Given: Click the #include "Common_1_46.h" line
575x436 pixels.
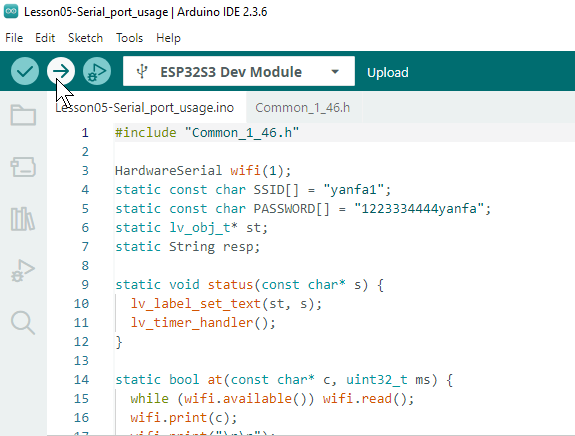Looking at the screenshot, I should point(207,133).
